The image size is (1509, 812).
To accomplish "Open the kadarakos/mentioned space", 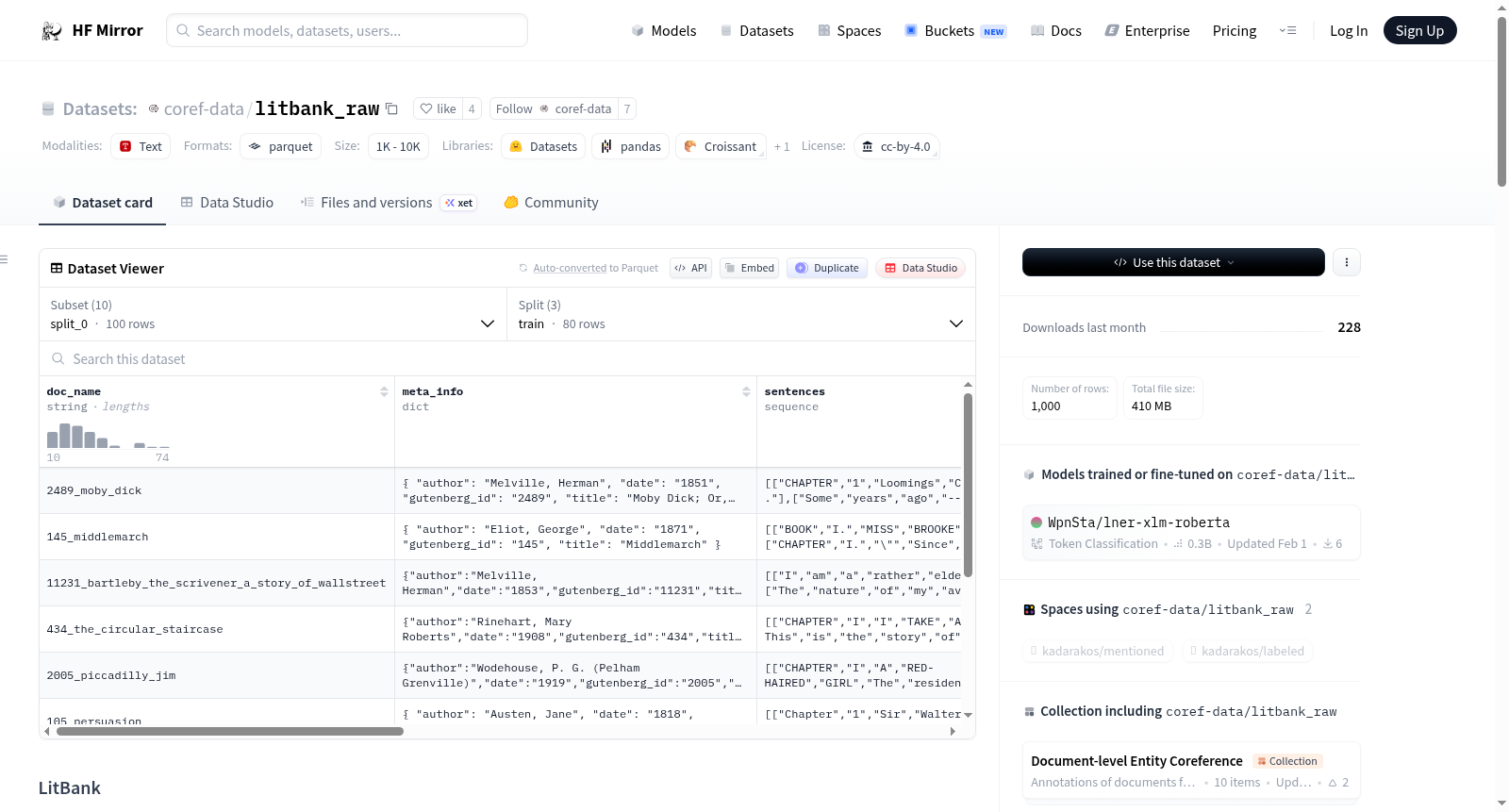I will 1098,651.
